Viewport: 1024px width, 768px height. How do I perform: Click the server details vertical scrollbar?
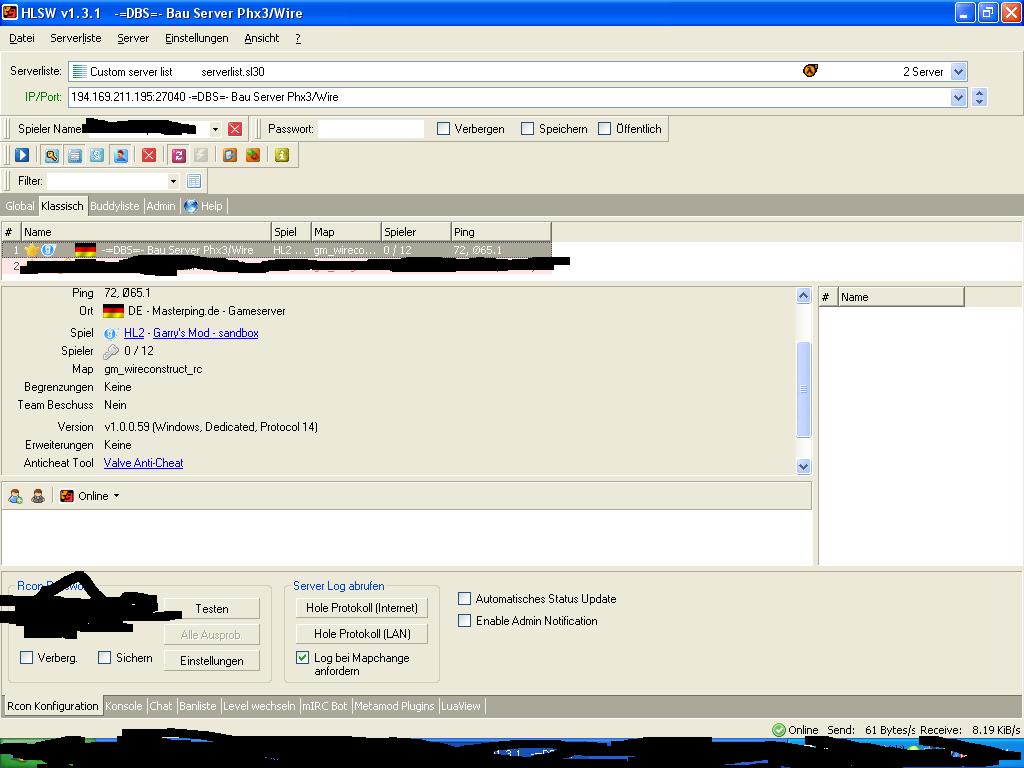point(803,388)
